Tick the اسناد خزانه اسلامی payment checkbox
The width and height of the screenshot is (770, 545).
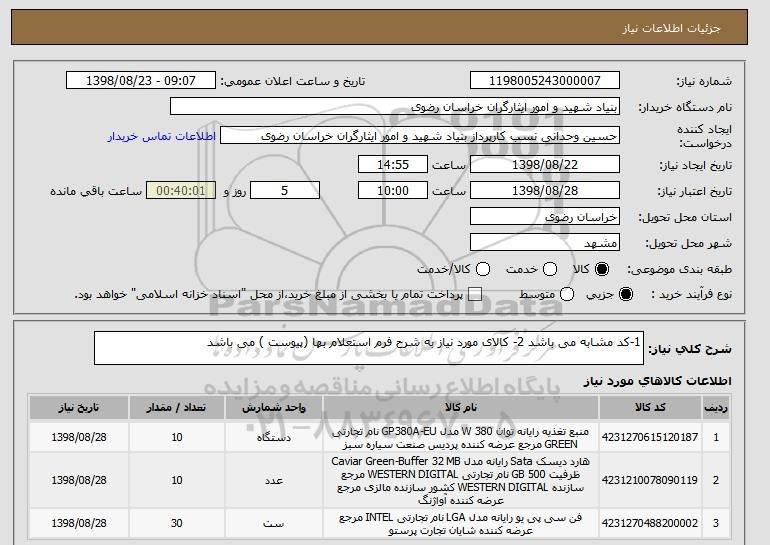475,294
